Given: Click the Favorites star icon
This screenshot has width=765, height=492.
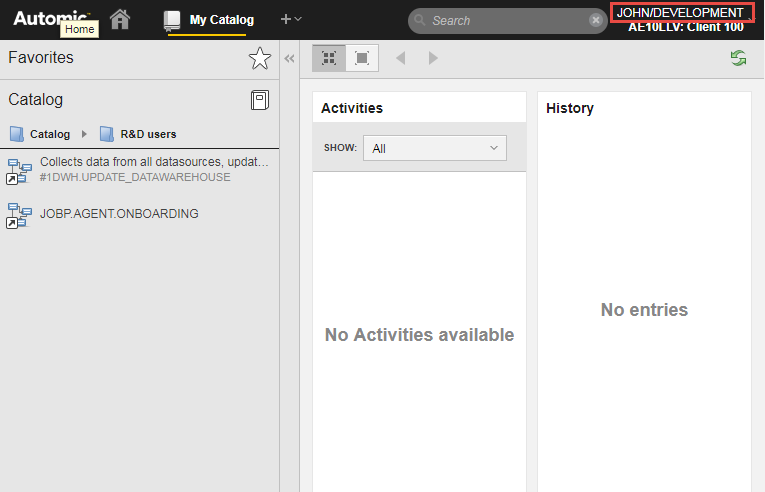Looking at the screenshot, I should coord(260,58).
